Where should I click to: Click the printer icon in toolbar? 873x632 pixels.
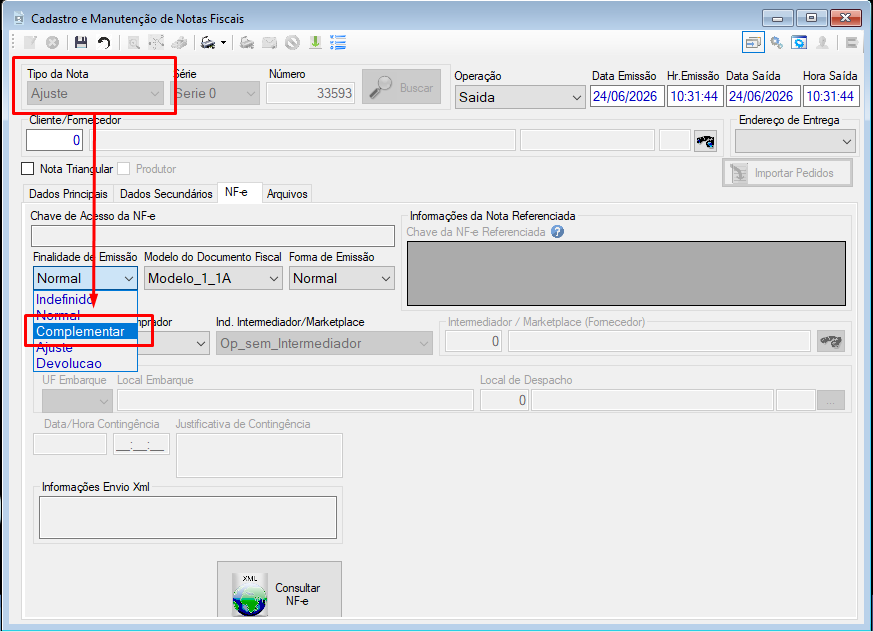click(x=209, y=42)
